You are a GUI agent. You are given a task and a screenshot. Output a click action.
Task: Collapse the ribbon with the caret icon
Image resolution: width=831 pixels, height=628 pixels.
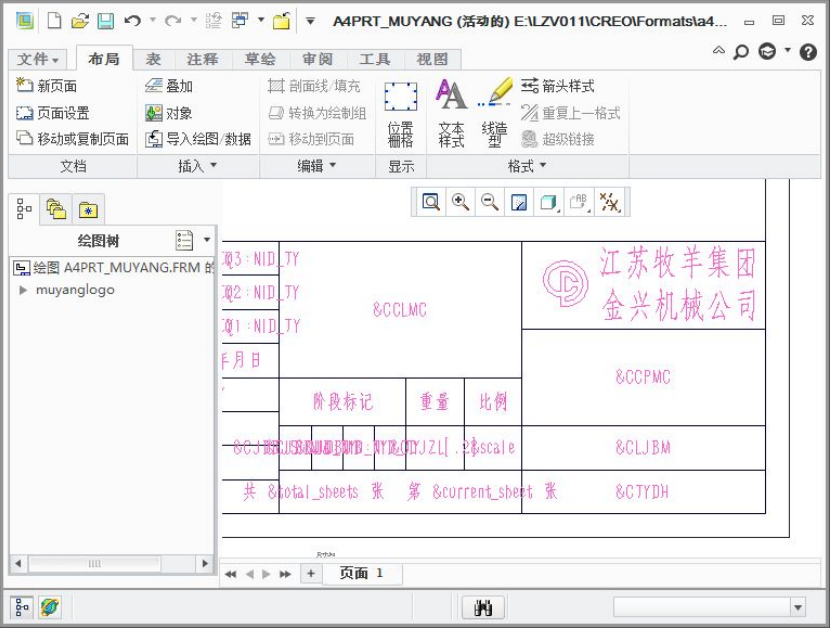[719, 51]
